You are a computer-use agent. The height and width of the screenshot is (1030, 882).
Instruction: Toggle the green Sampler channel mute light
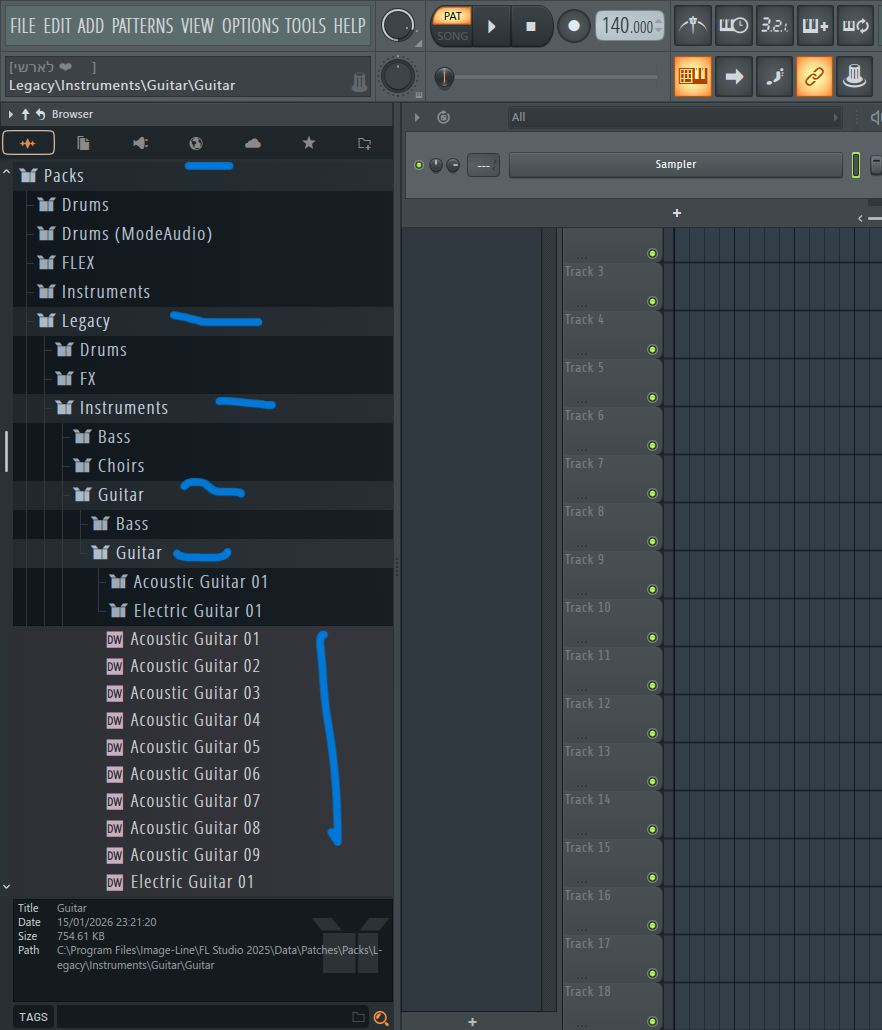coord(421,164)
